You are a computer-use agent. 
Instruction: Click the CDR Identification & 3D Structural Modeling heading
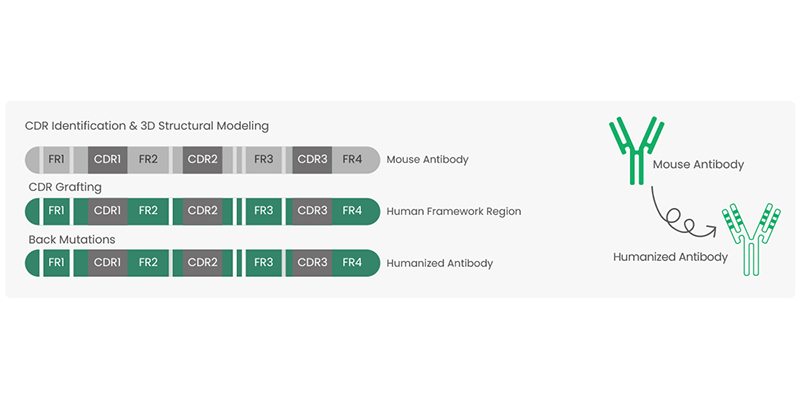147,126
